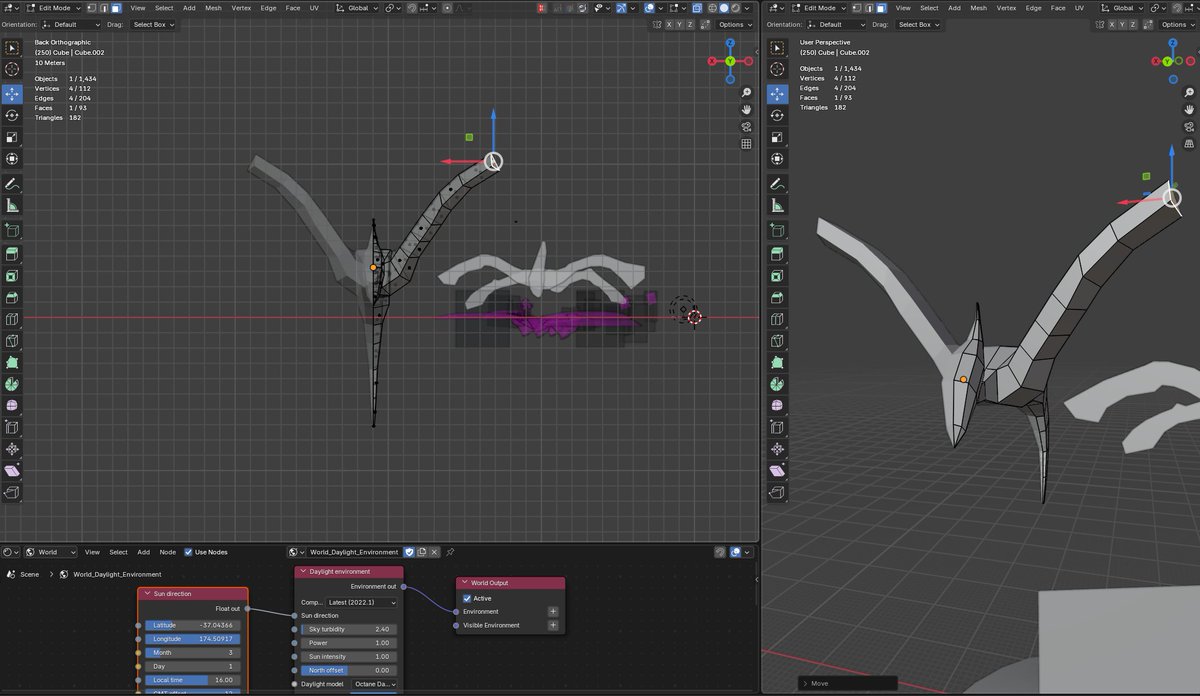Enable face select mode in left viewport header
The image size is (1200, 696).
tap(115, 8)
